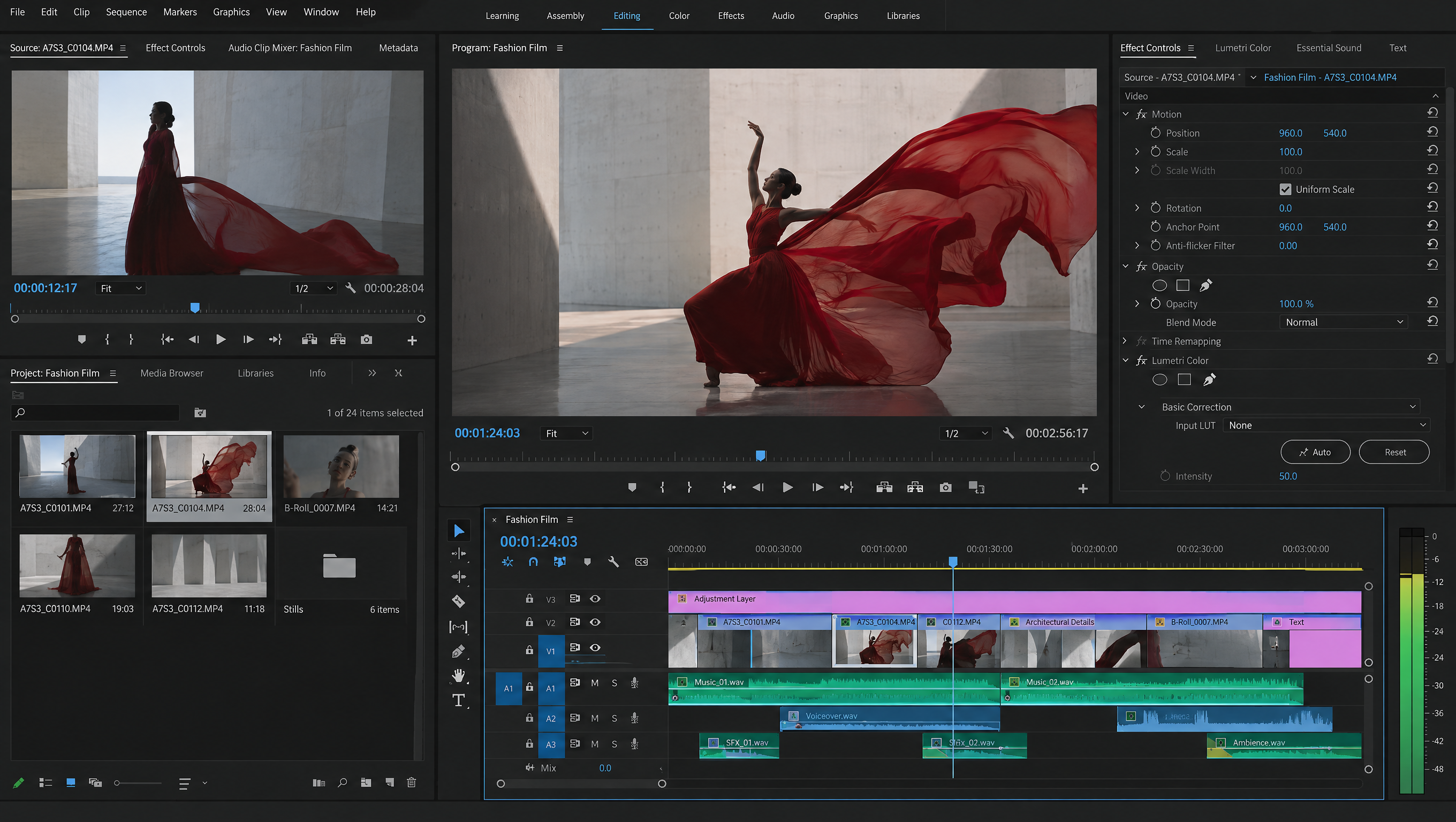Toggle Scale animation stopwatch
The width and height of the screenshot is (1456, 822).
(x=1155, y=151)
